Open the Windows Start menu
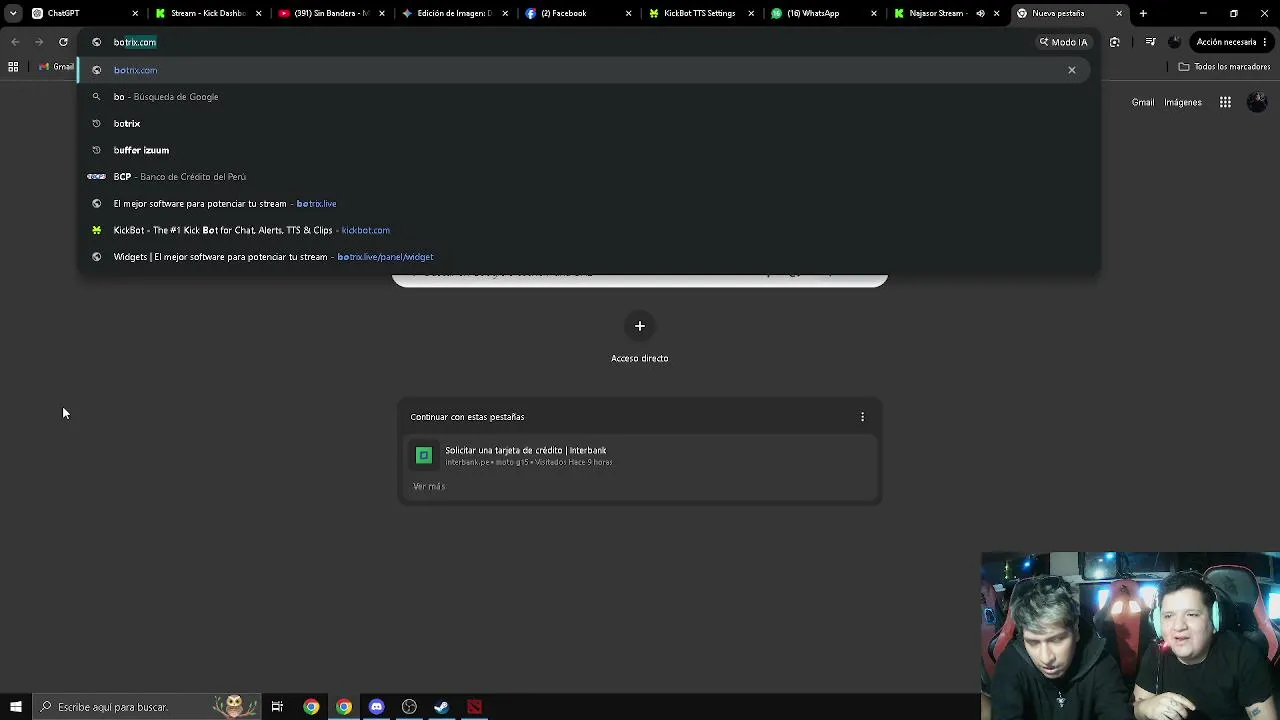Viewport: 1280px width, 720px height. click(x=15, y=707)
